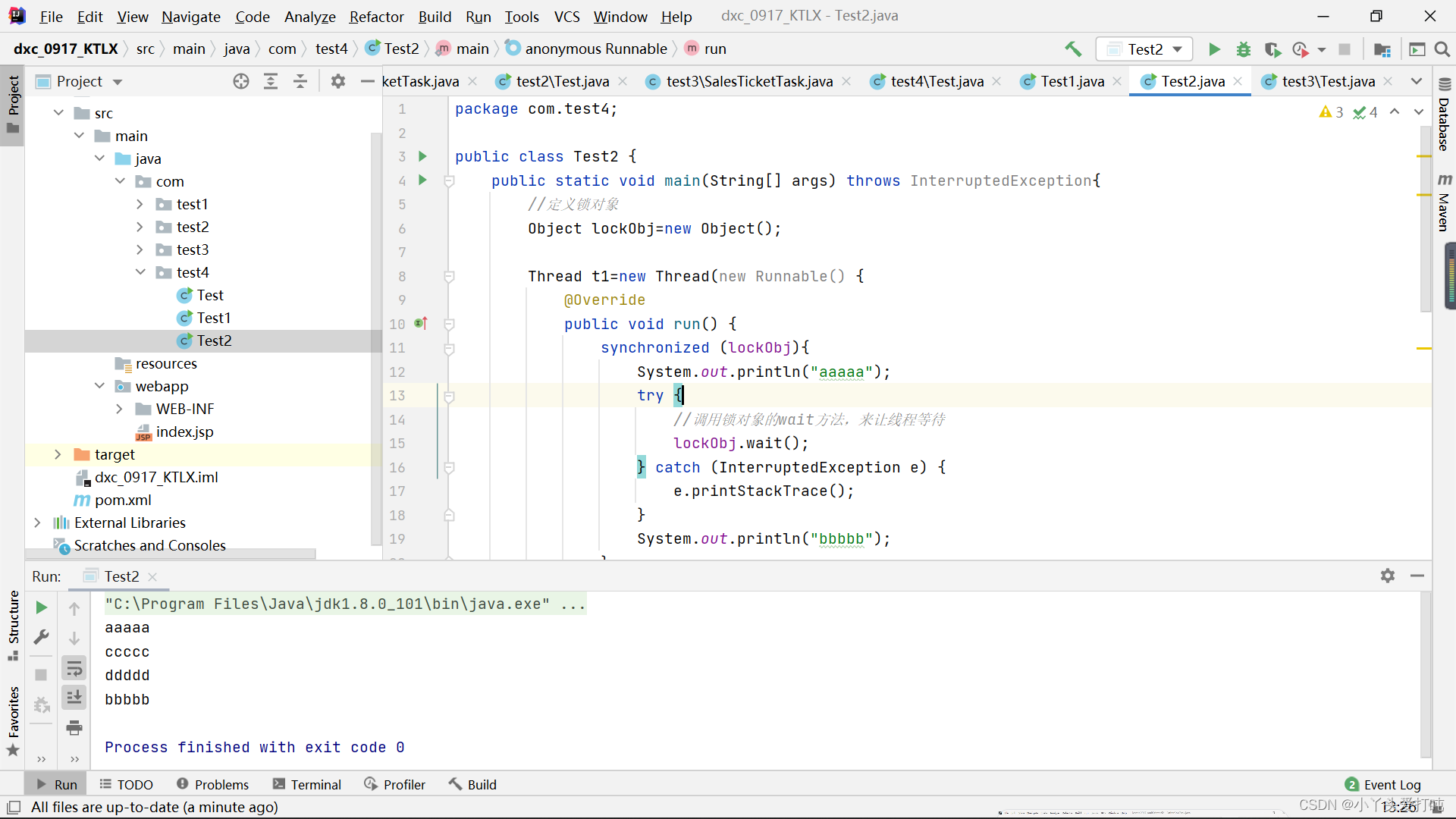Expand the test1 package
This screenshot has width=1456, height=819.
pos(140,204)
